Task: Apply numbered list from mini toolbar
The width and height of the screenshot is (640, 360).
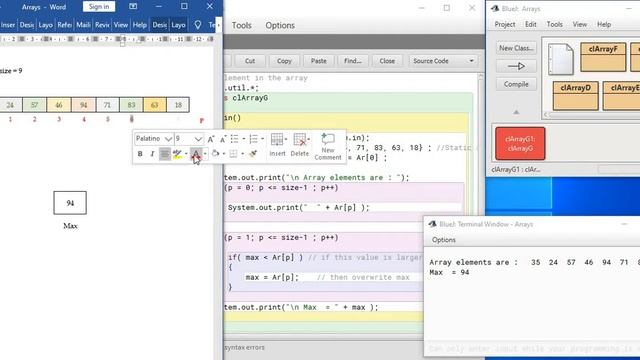Action: coord(253,139)
